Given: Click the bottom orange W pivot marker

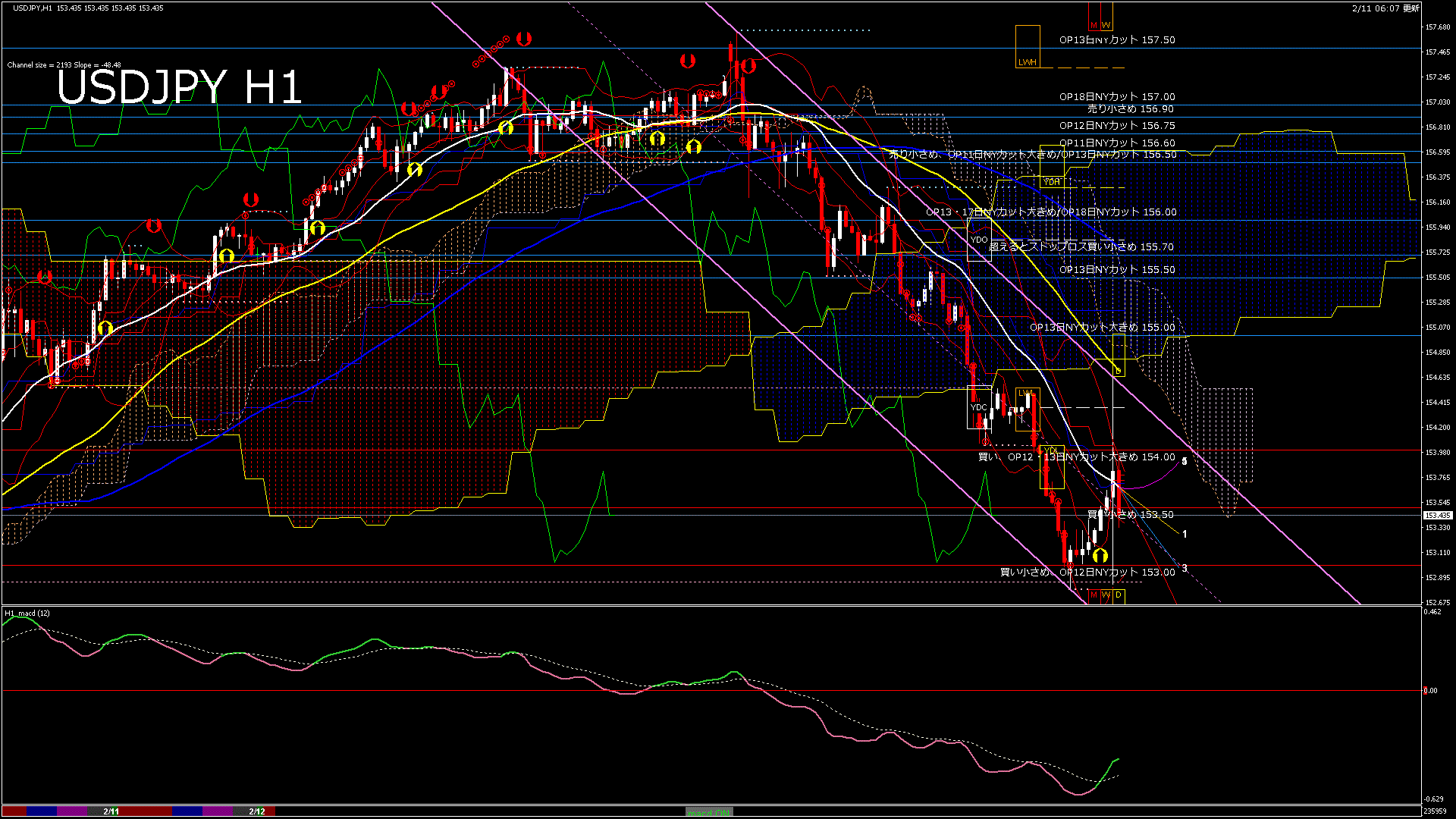Looking at the screenshot, I should click(x=1106, y=595).
